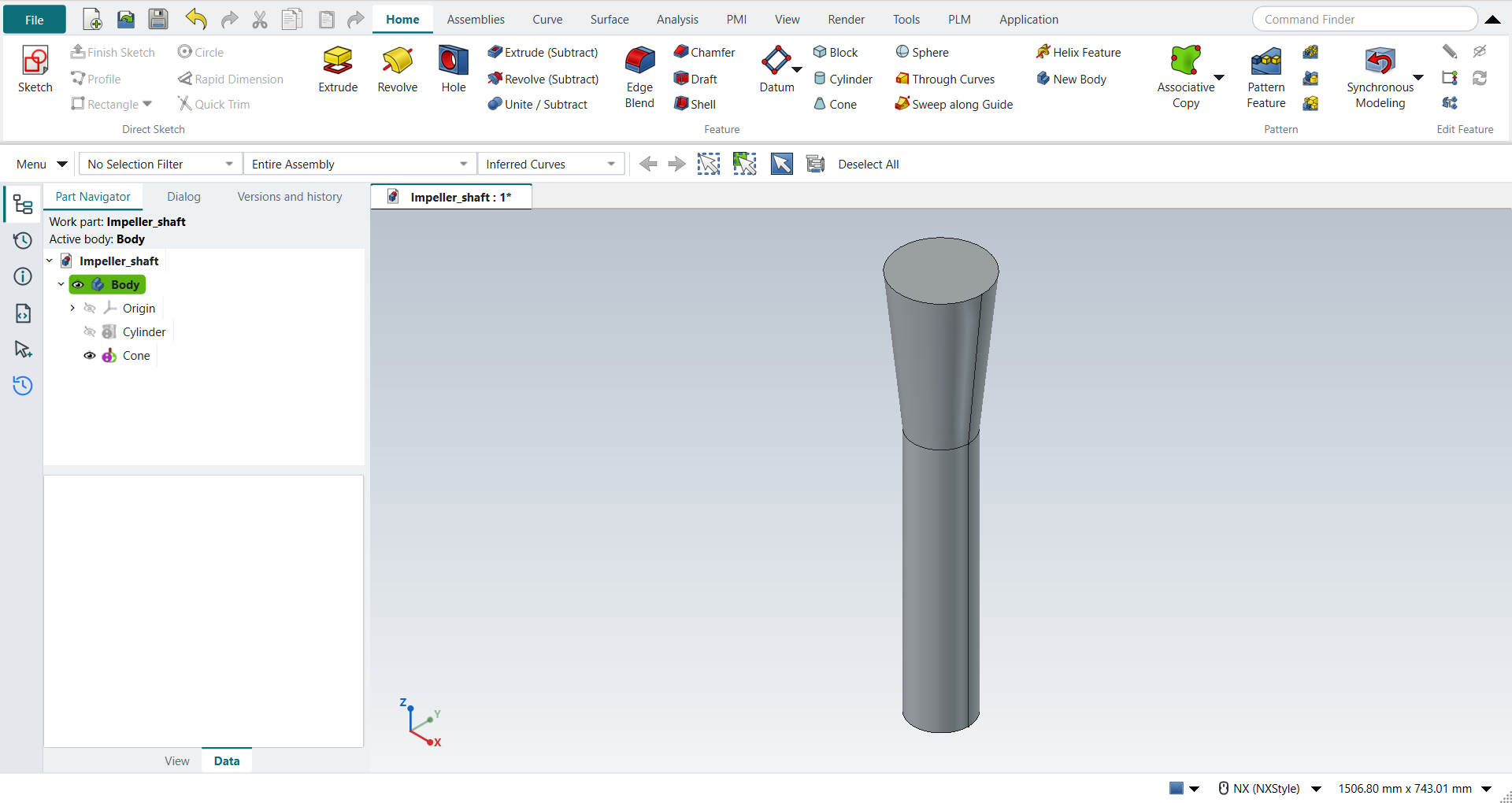This screenshot has height=803, width=1512.
Task: Click the Chamfer tool
Action: point(704,52)
